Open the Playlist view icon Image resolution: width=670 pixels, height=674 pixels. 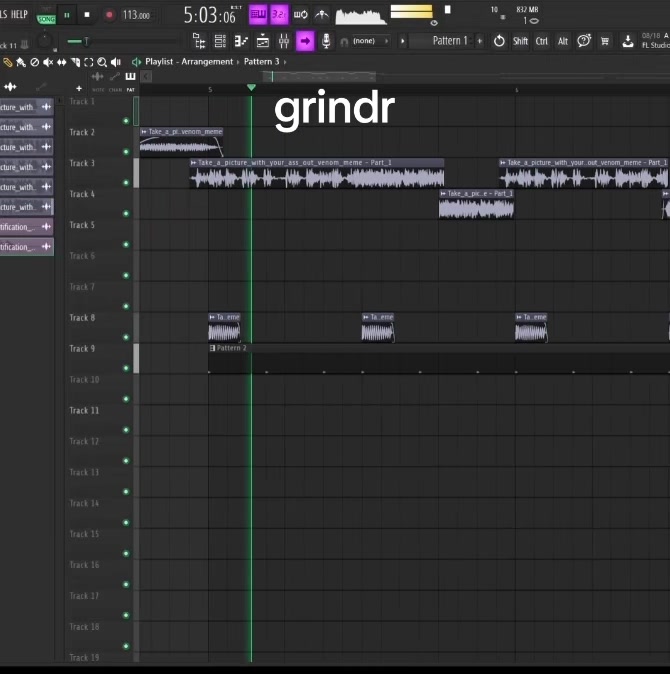pyautogui.click(x=263, y=41)
